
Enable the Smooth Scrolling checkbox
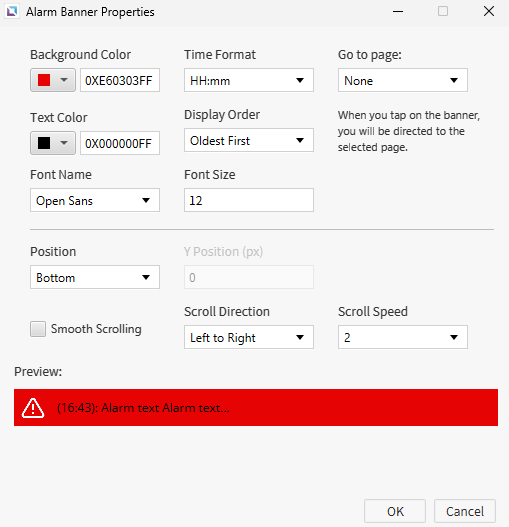(38, 329)
